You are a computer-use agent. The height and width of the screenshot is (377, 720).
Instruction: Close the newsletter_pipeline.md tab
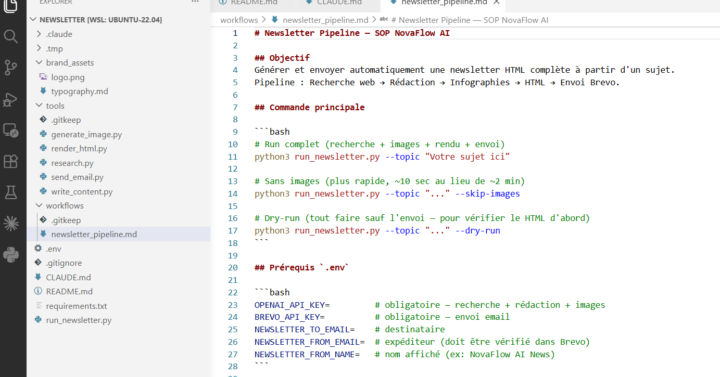click(x=496, y=2)
